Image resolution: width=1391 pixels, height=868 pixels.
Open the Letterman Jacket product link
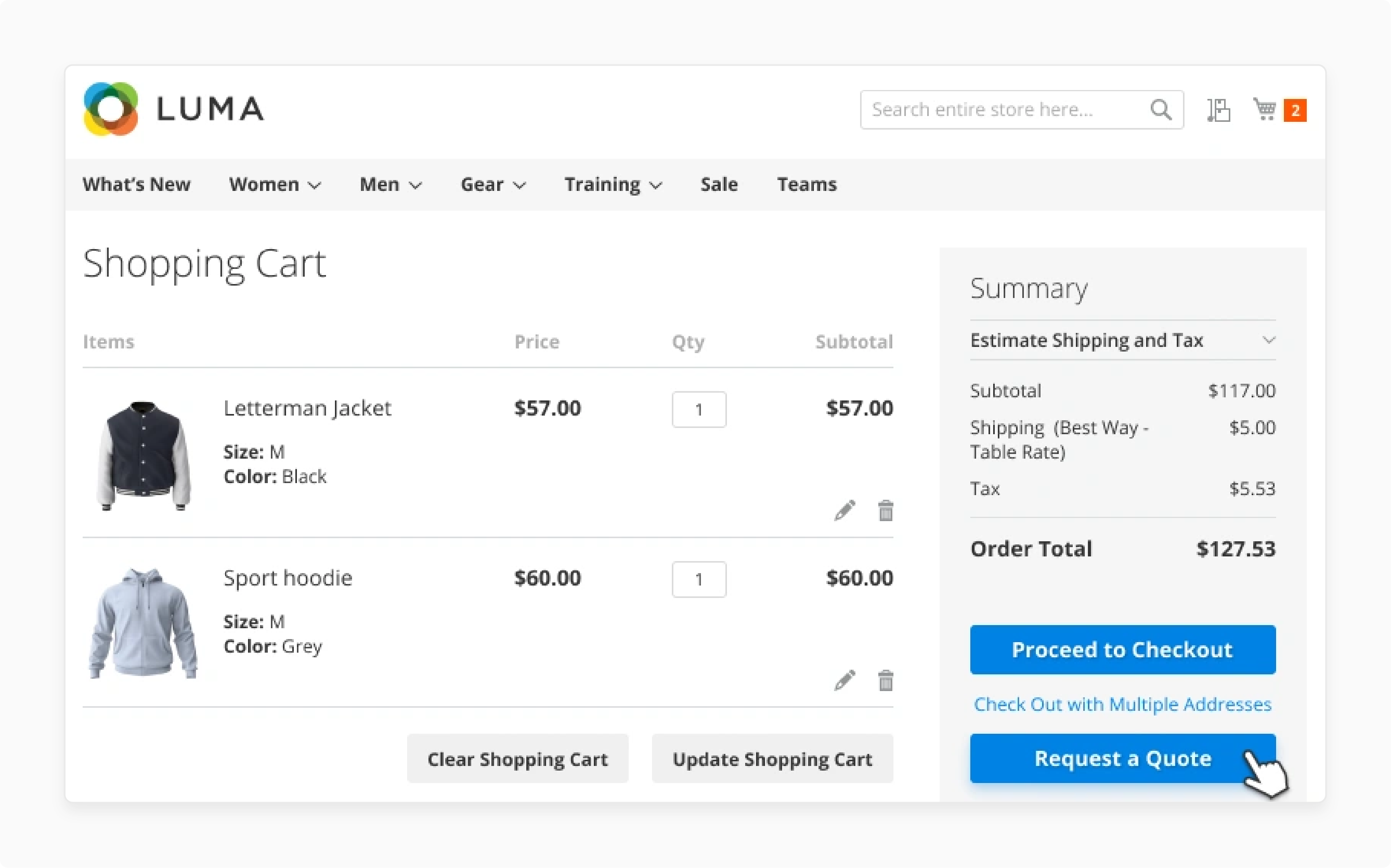click(307, 408)
